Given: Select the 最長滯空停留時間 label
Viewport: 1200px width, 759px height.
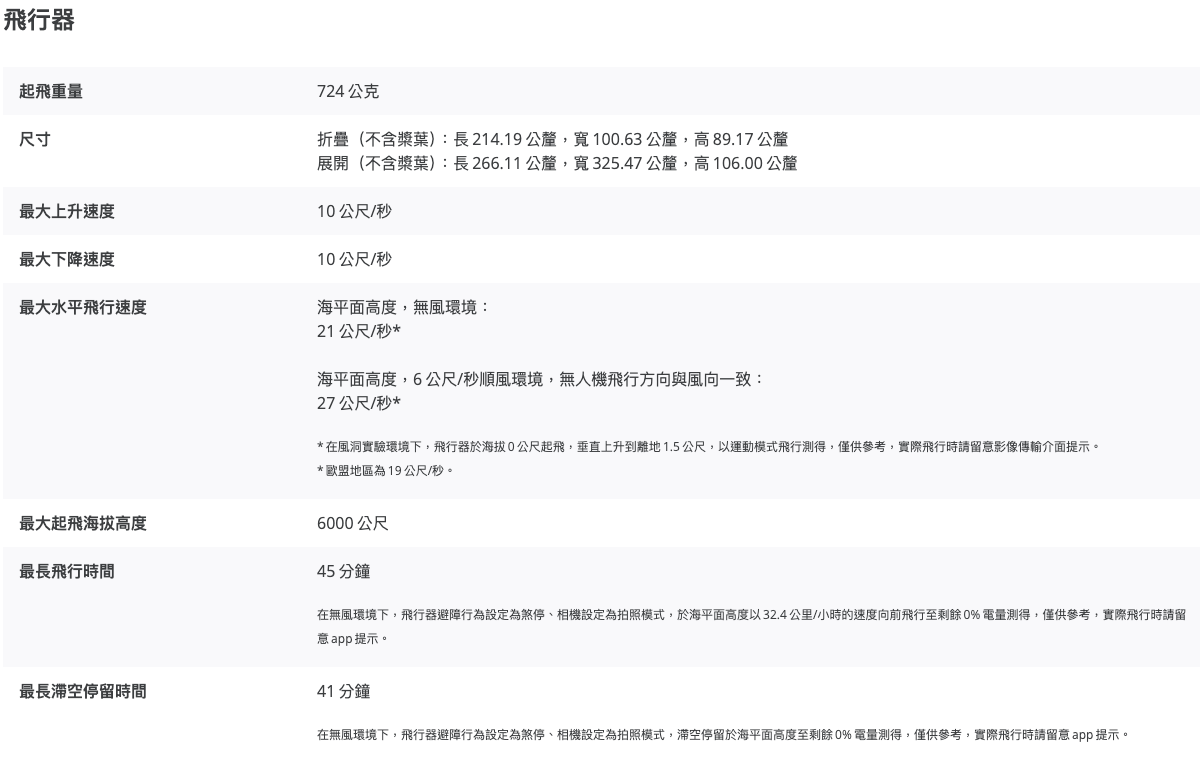Looking at the screenshot, I should click(83, 691).
